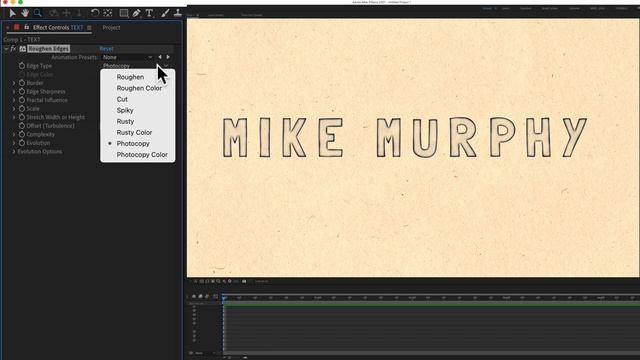Choose Spiky edge type

138,110
